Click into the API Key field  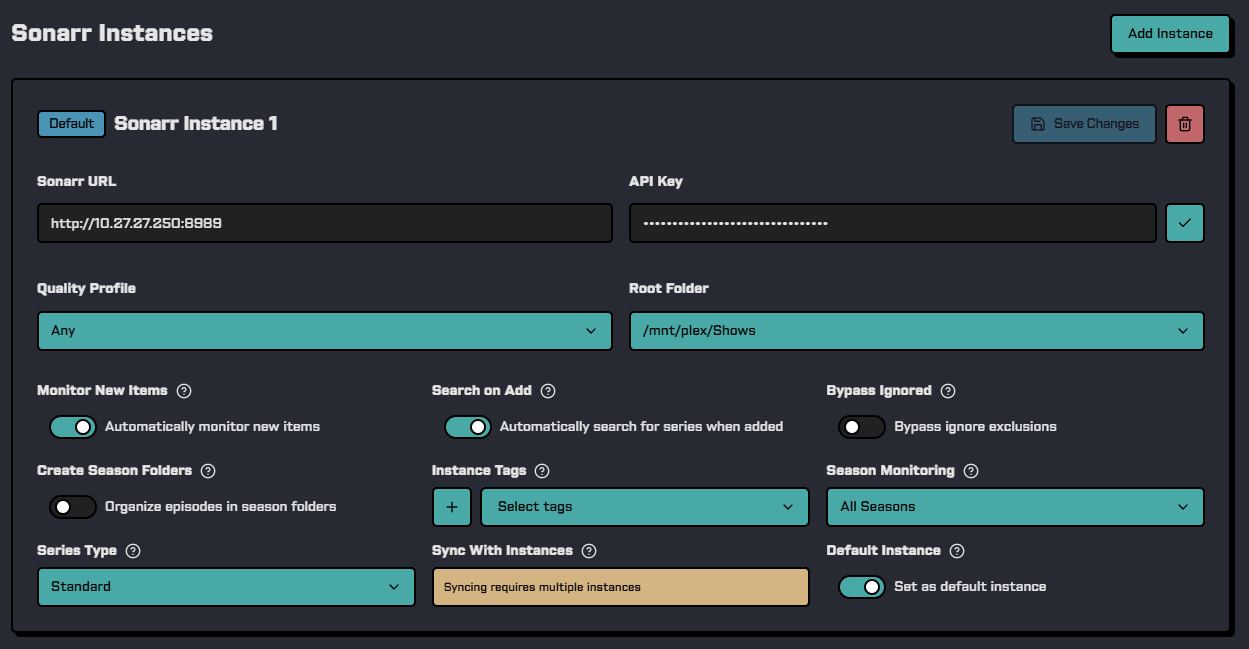(x=893, y=224)
